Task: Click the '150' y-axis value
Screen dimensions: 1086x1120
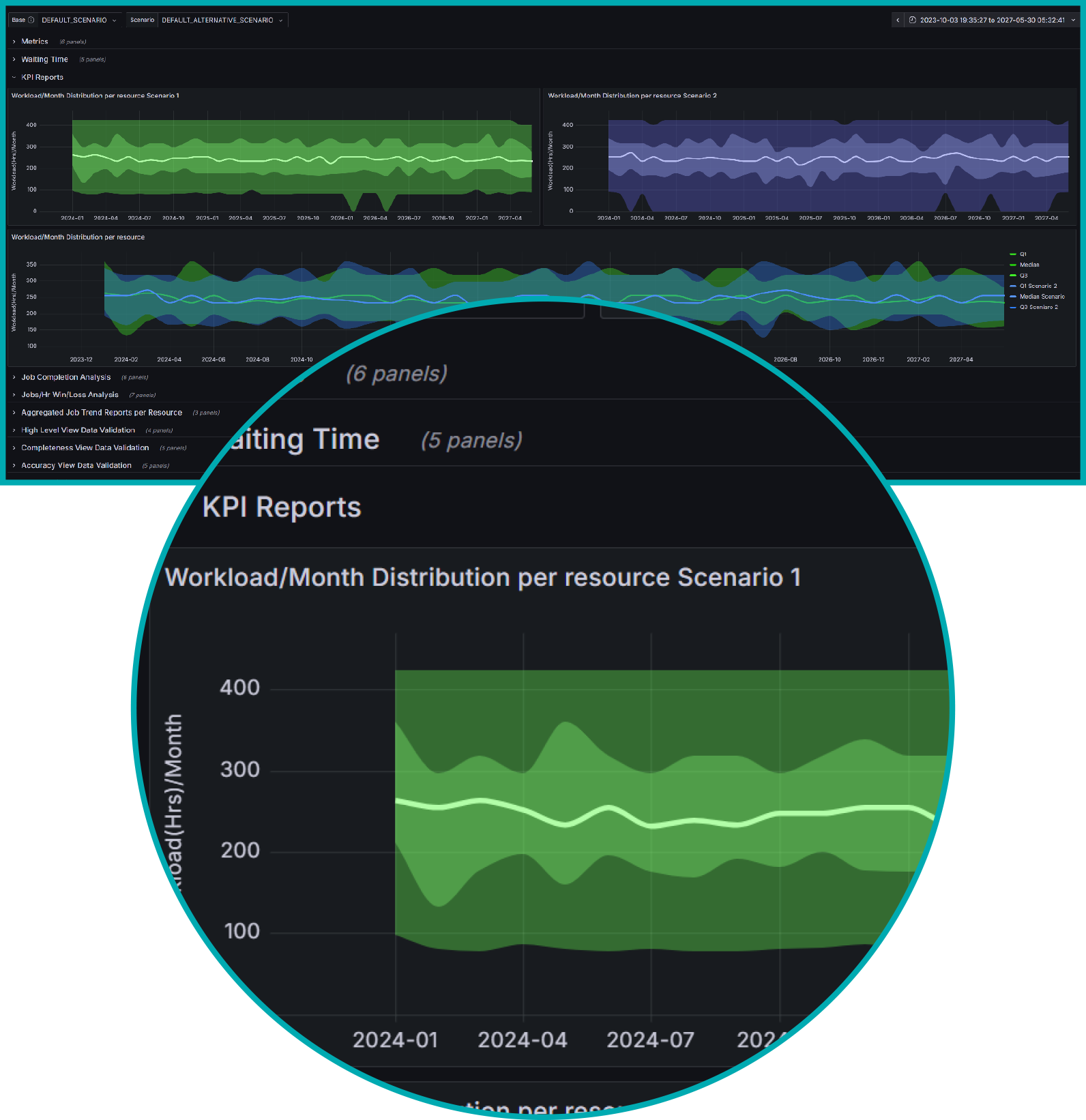Action: pos(31,330)
